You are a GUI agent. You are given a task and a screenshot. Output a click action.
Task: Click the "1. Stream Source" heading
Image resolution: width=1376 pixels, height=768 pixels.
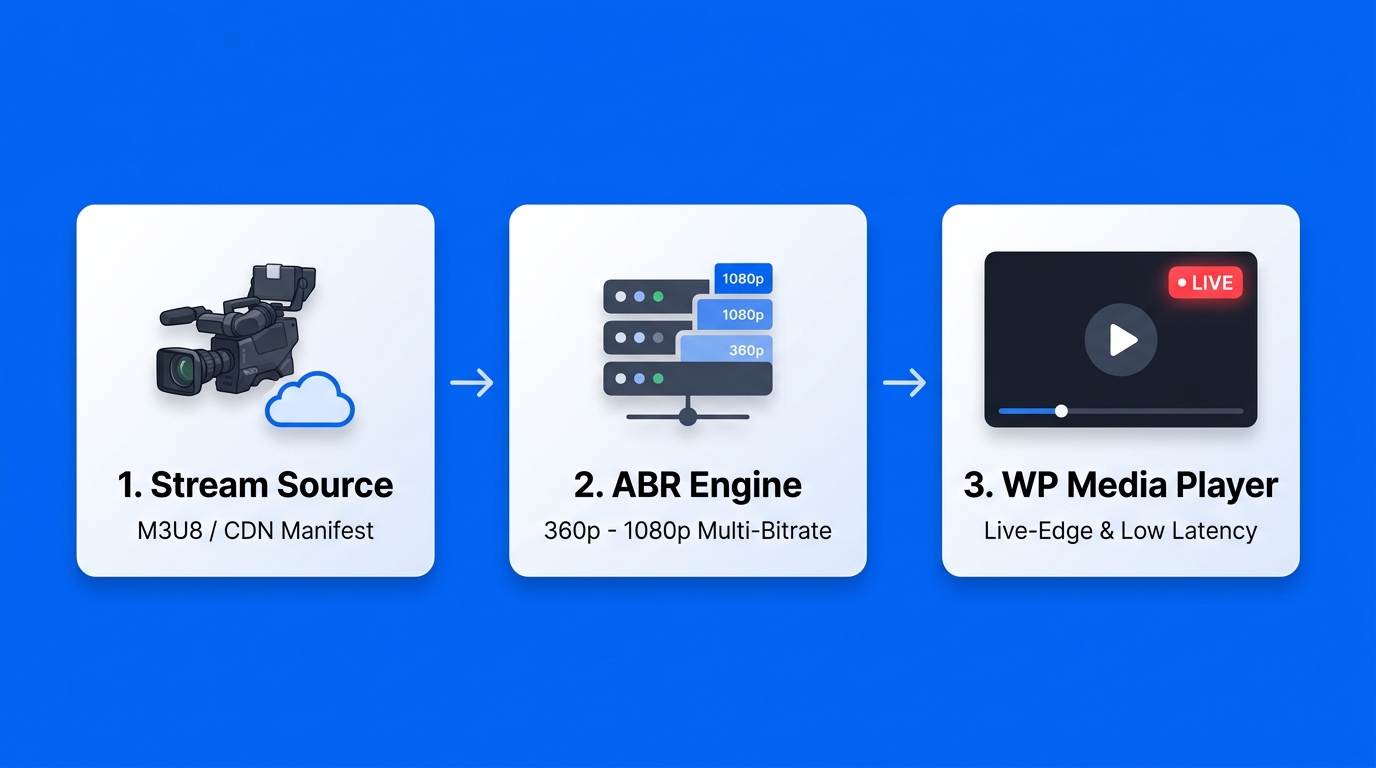click(255, 485)
